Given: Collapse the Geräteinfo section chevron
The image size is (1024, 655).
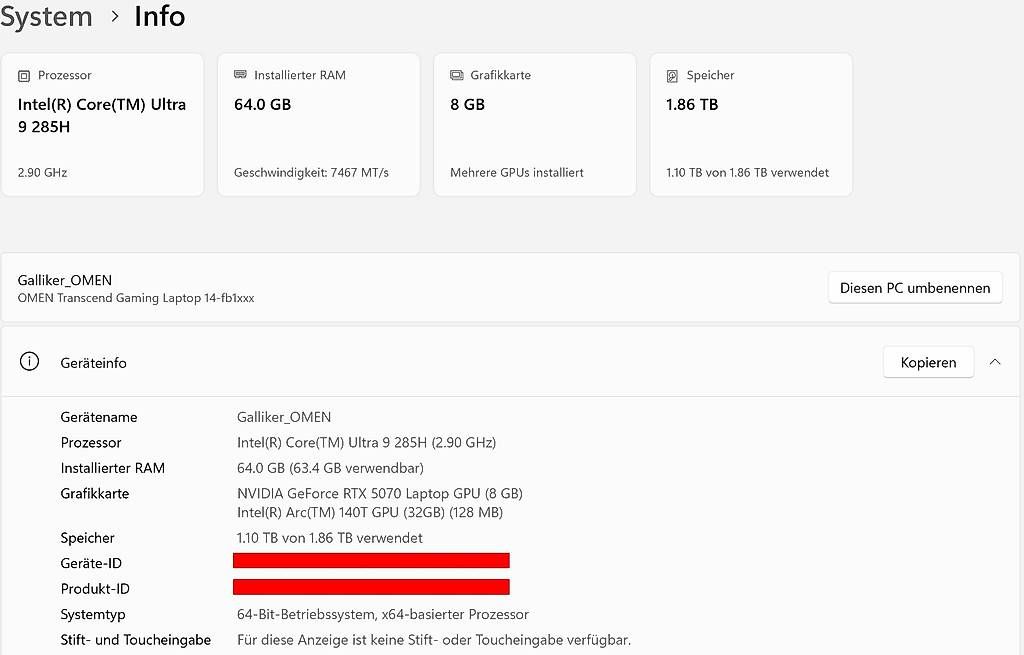Looking at the screenshot, I should pos(995,362).
